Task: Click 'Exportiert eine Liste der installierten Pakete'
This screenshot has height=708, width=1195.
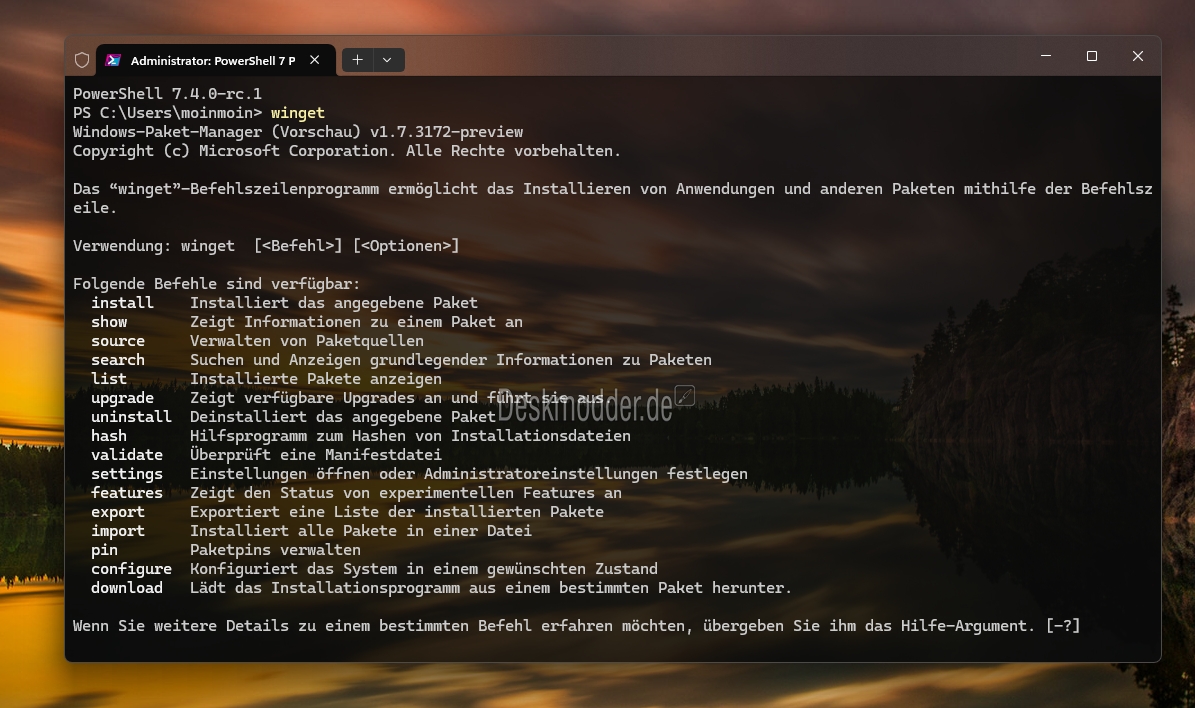Action: tap(396, 512)
